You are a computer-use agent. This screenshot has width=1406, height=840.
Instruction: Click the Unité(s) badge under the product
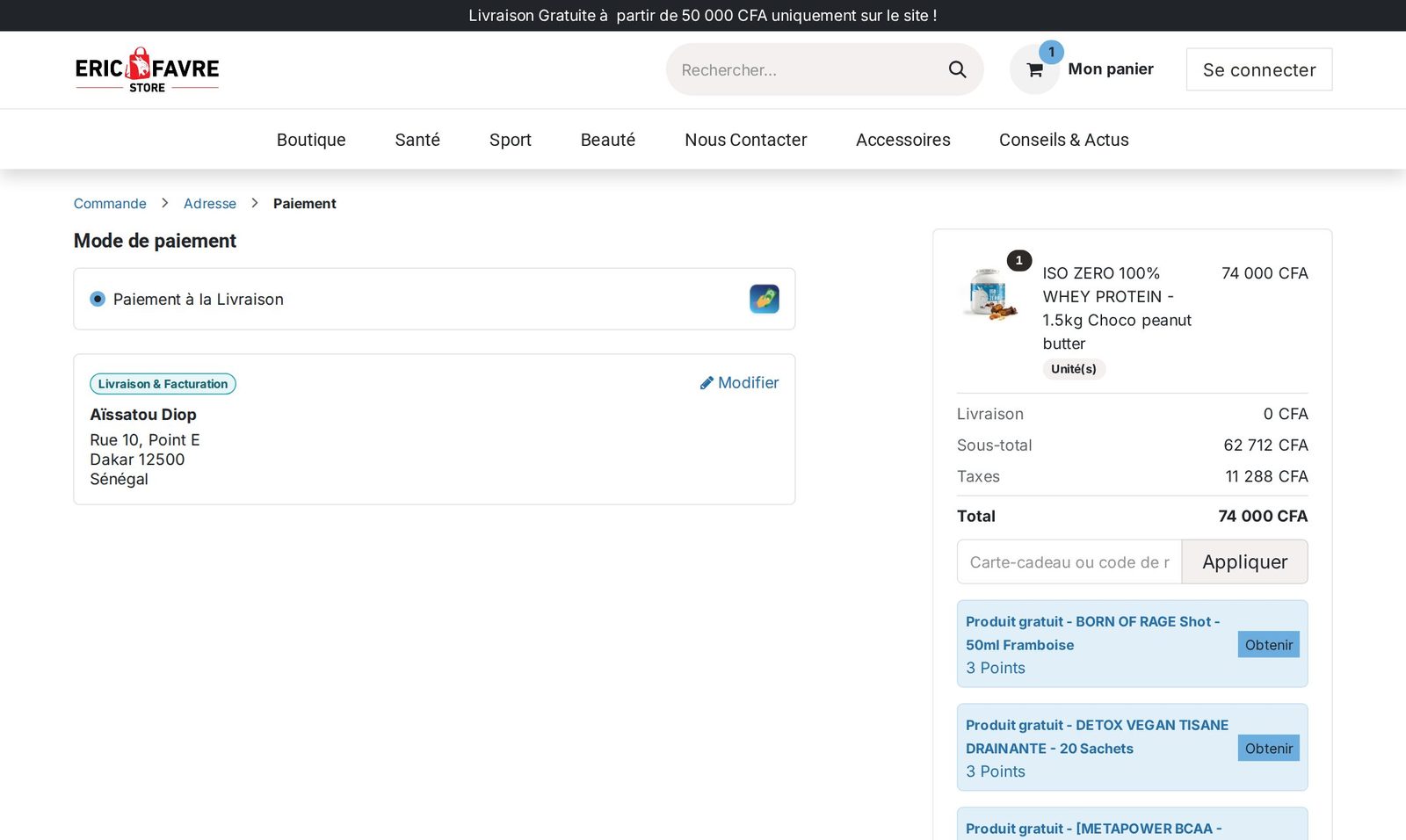(1074, 369)
